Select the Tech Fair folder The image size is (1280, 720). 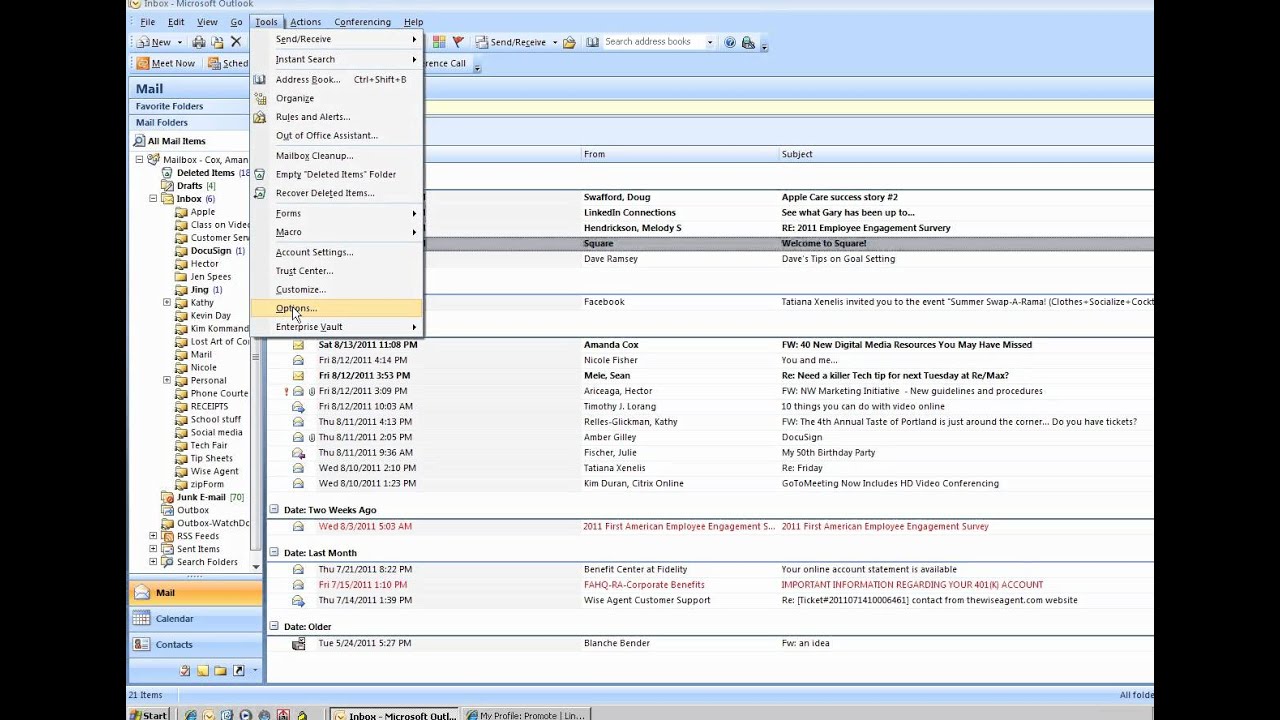tap(209, 445)
